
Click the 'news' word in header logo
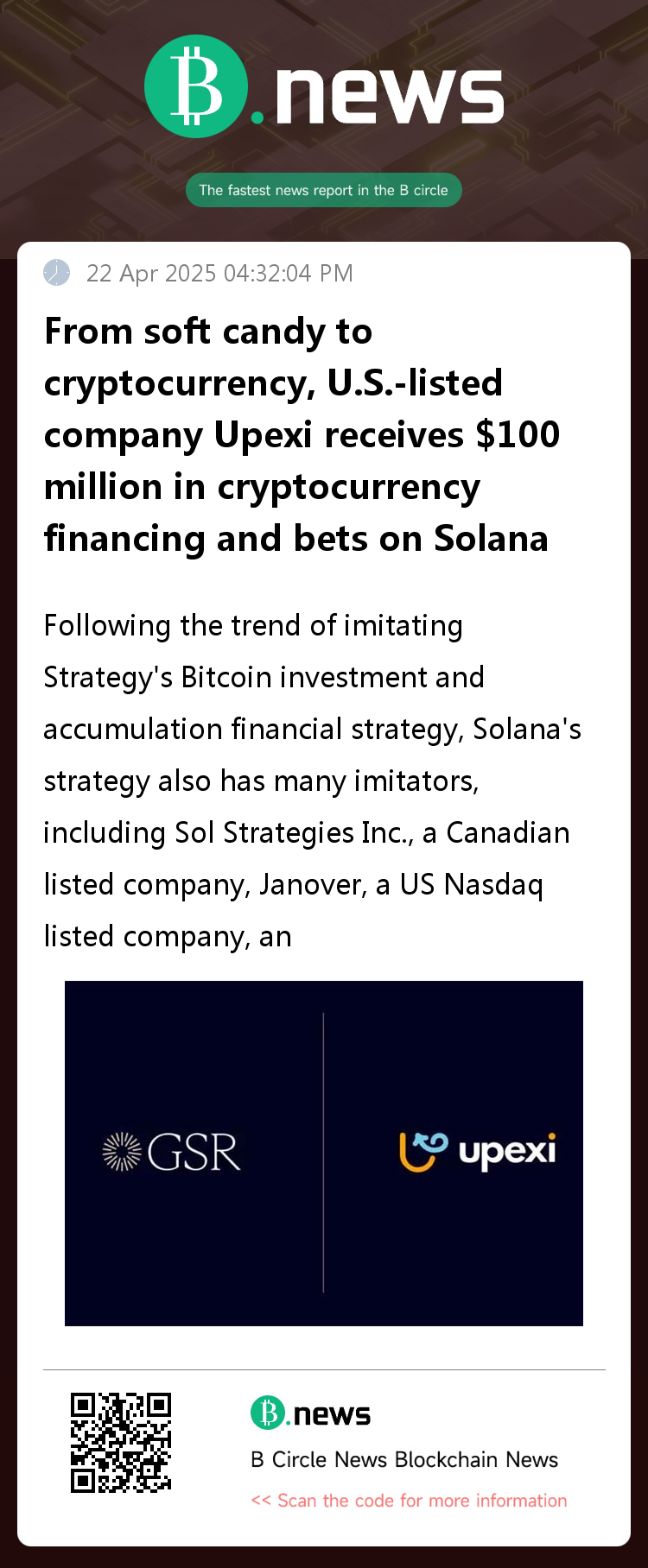390,93
